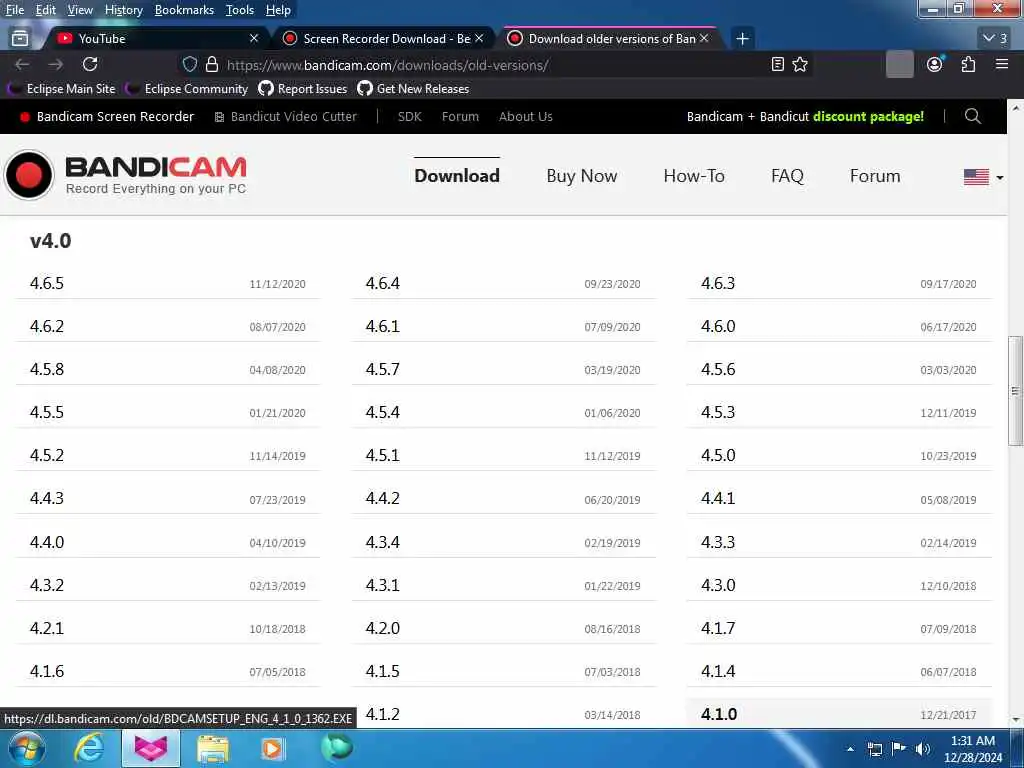Click the padlock site security icon
This screenshot has height=768, width=1024.
click(212, 64)
